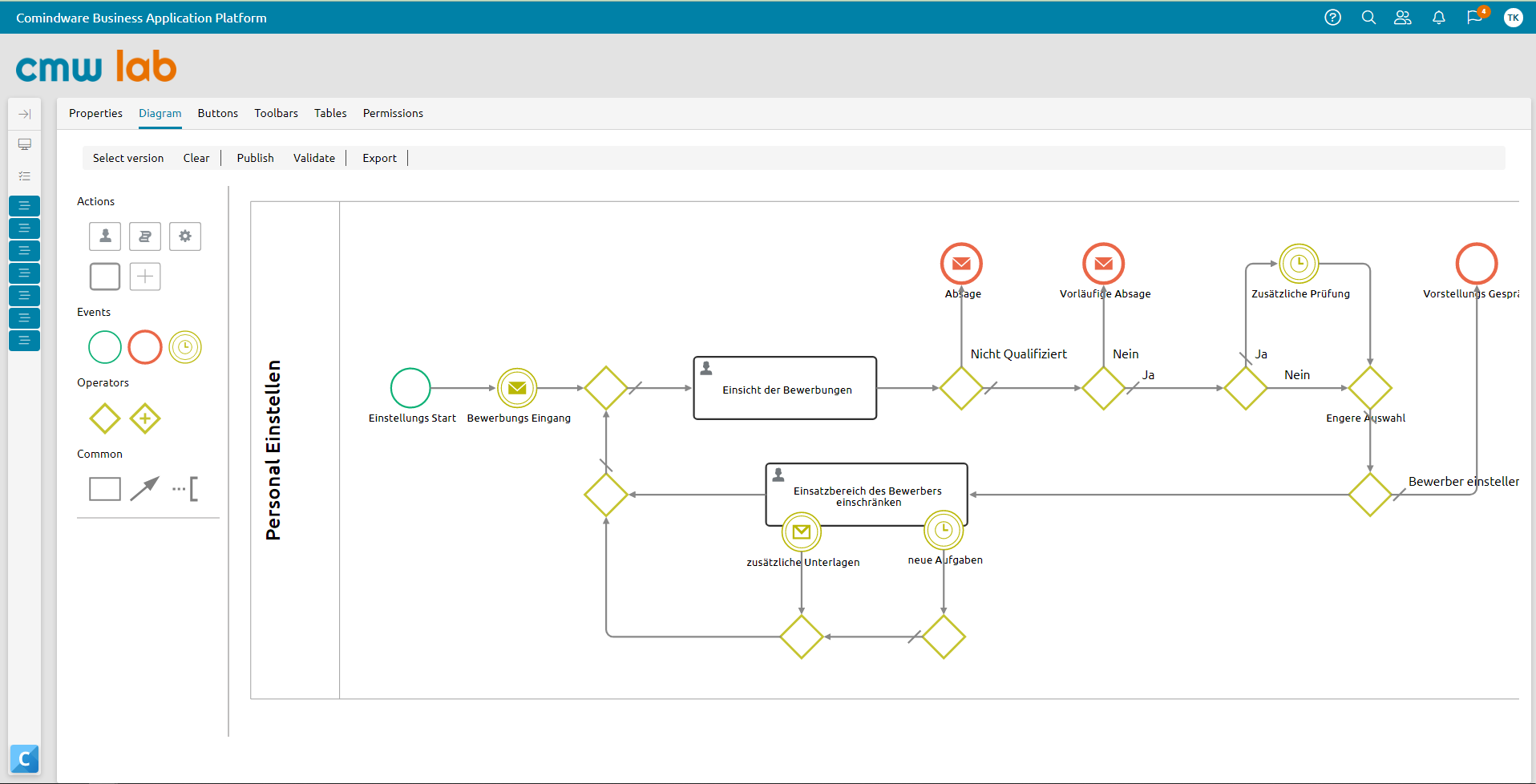Open the Toolbars tab

tap(277, 113)
